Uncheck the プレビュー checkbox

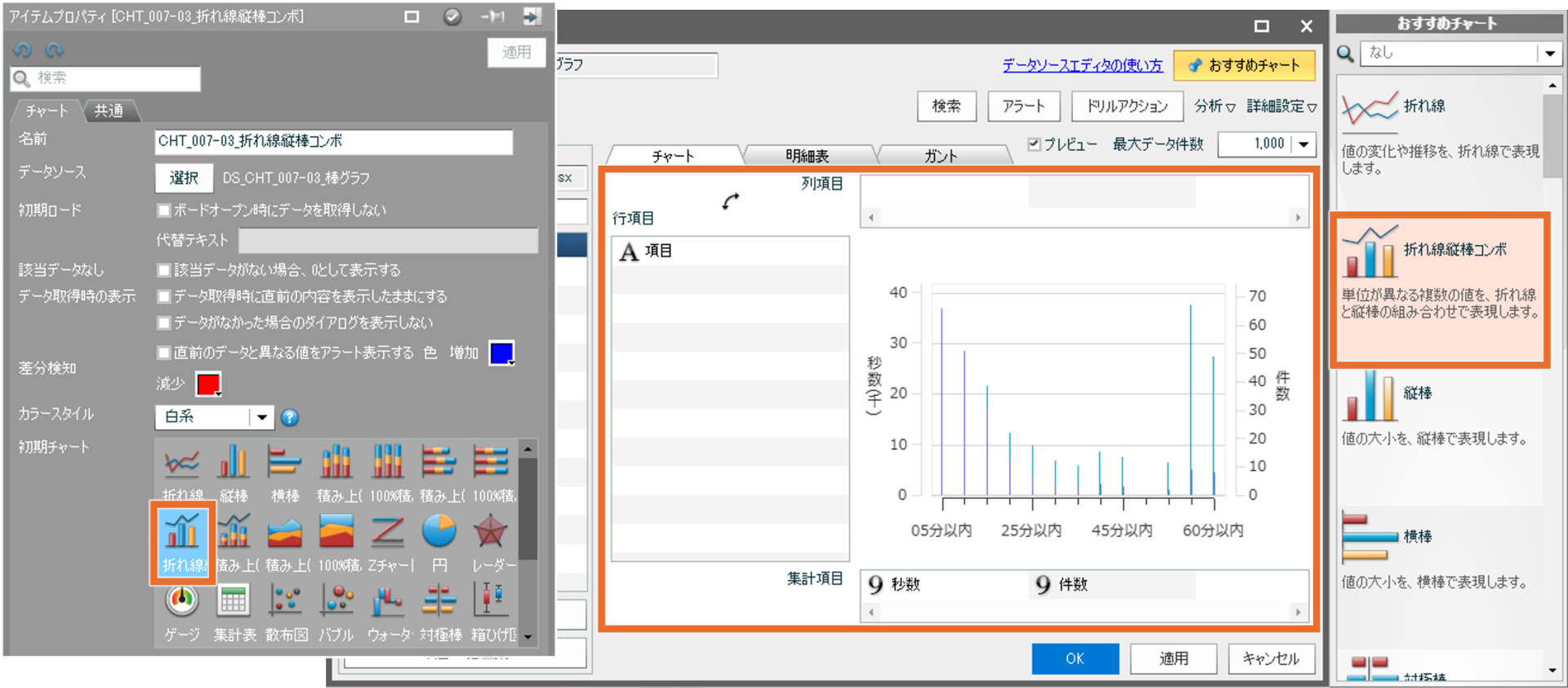pos(1034,144)
